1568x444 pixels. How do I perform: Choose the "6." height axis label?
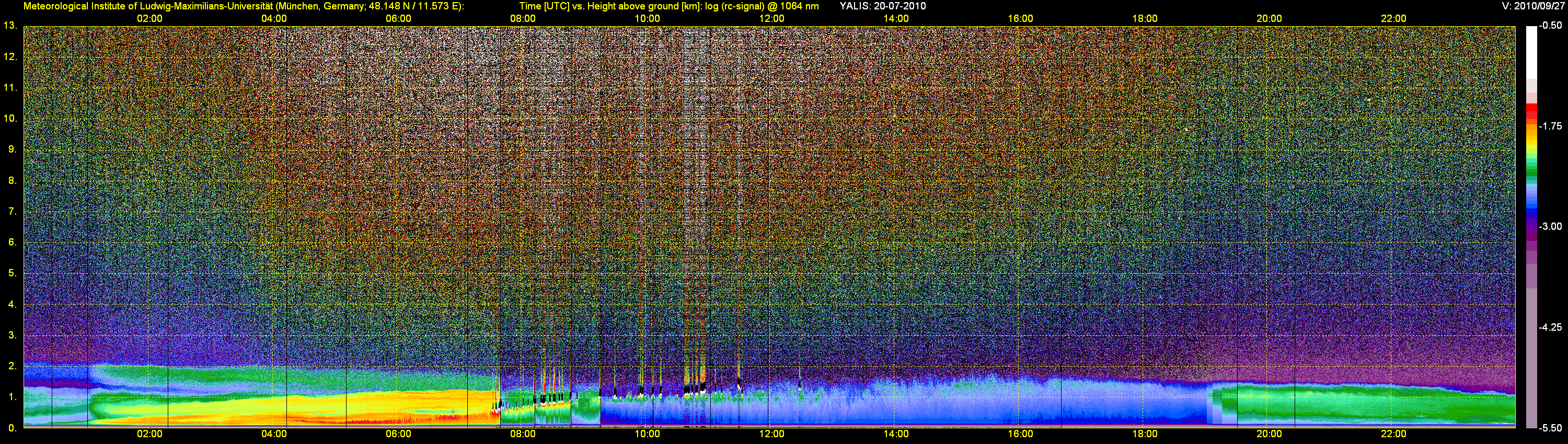point(12,242)
